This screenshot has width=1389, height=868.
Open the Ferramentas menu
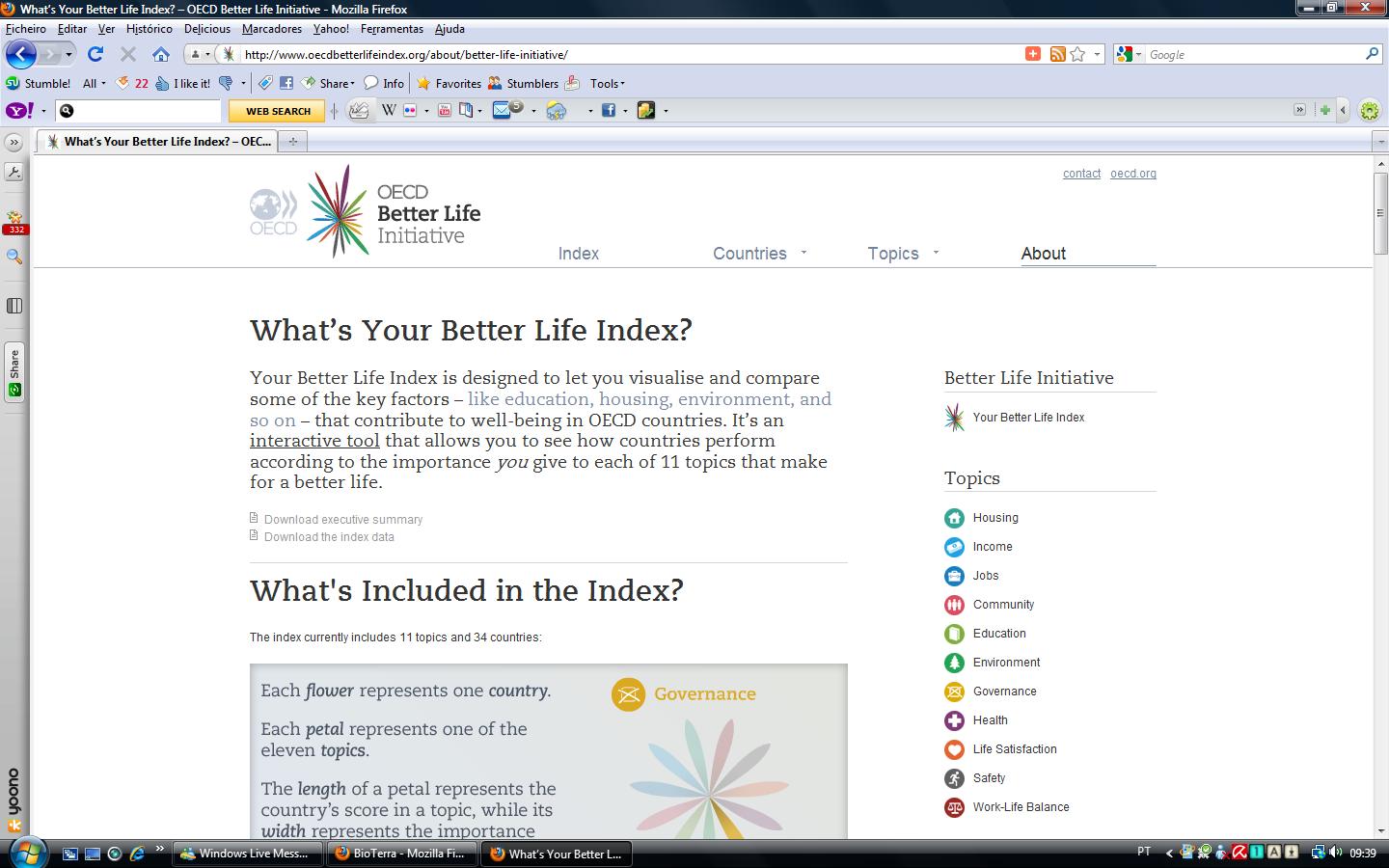pos(392,29)
